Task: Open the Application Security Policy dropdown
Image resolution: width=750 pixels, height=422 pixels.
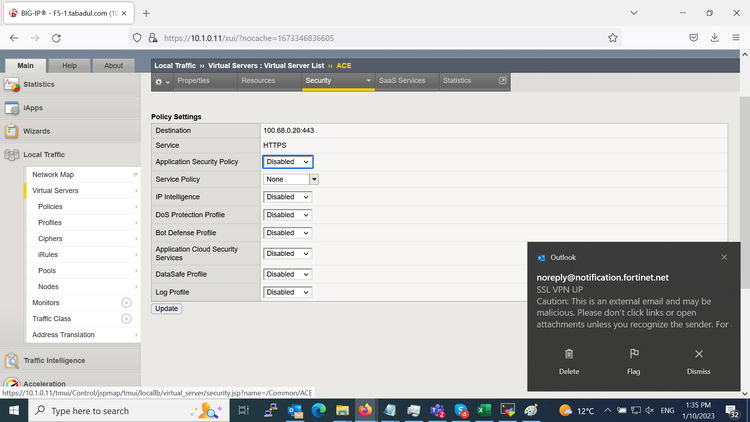Action: click(x=288, y=162)
